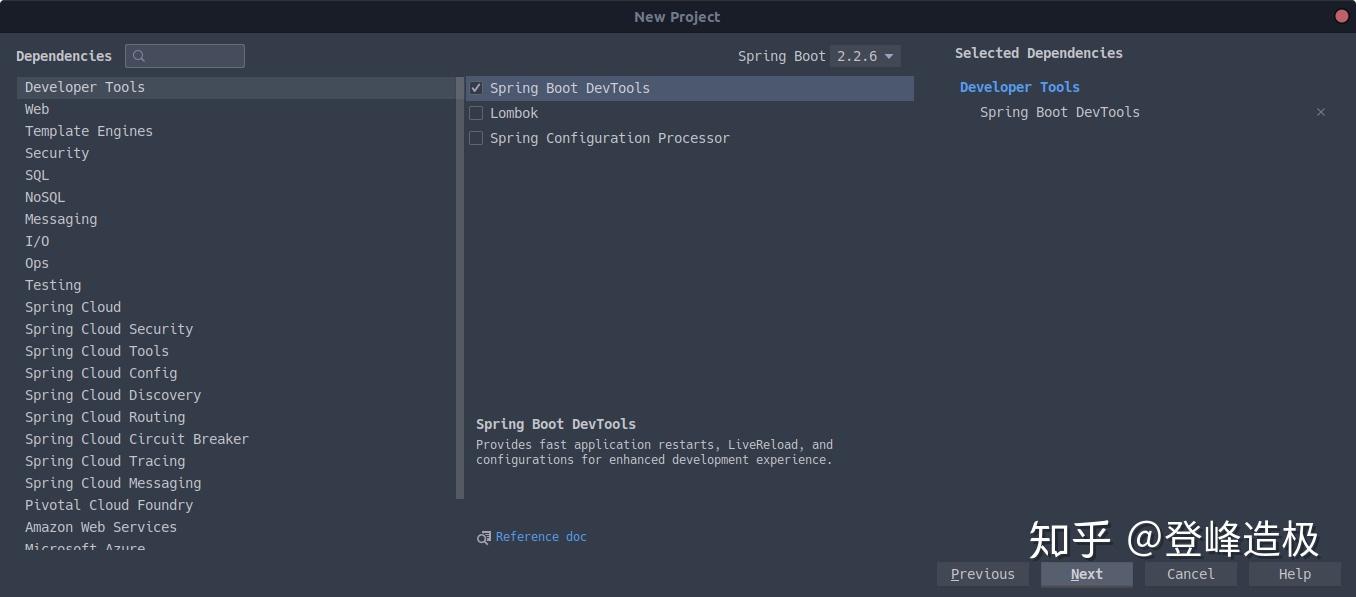This screenshot has width=1356, height=597.
Task: Open the Spring Boot version dropdown showing 2.2.6
Action: tap(865, 56)
